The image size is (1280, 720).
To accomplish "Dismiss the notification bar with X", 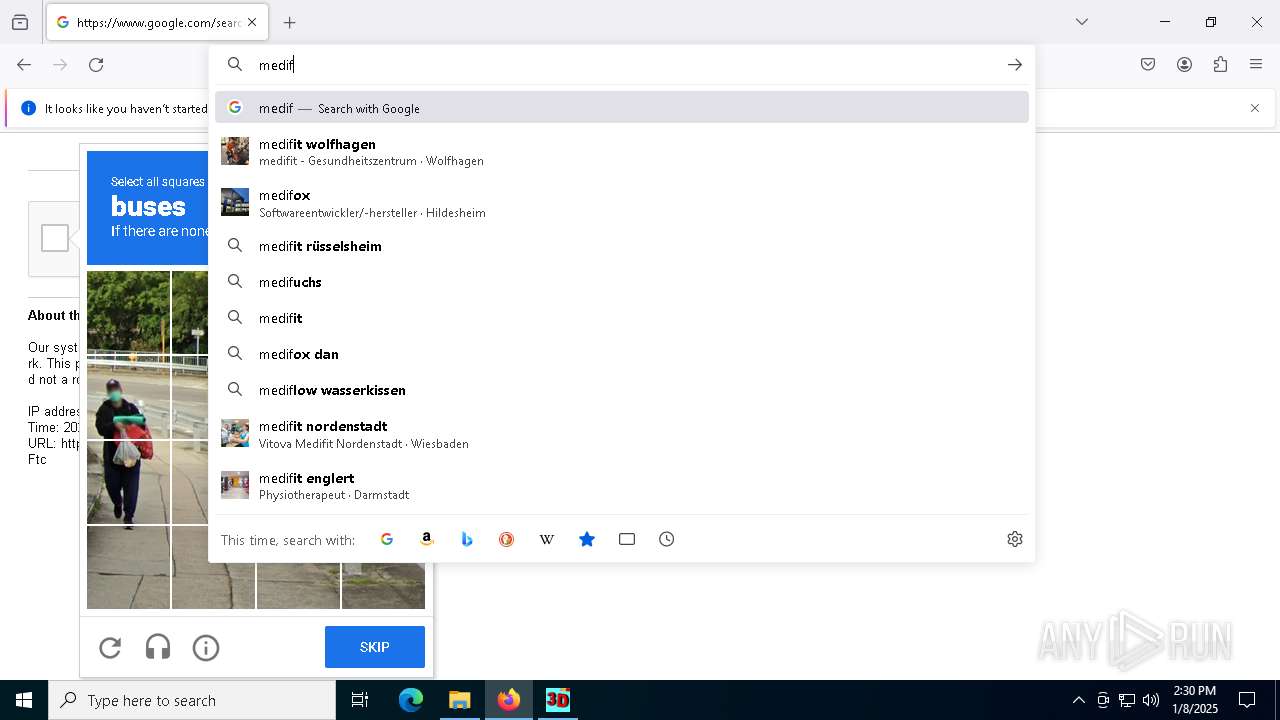I will [1255, 108].
